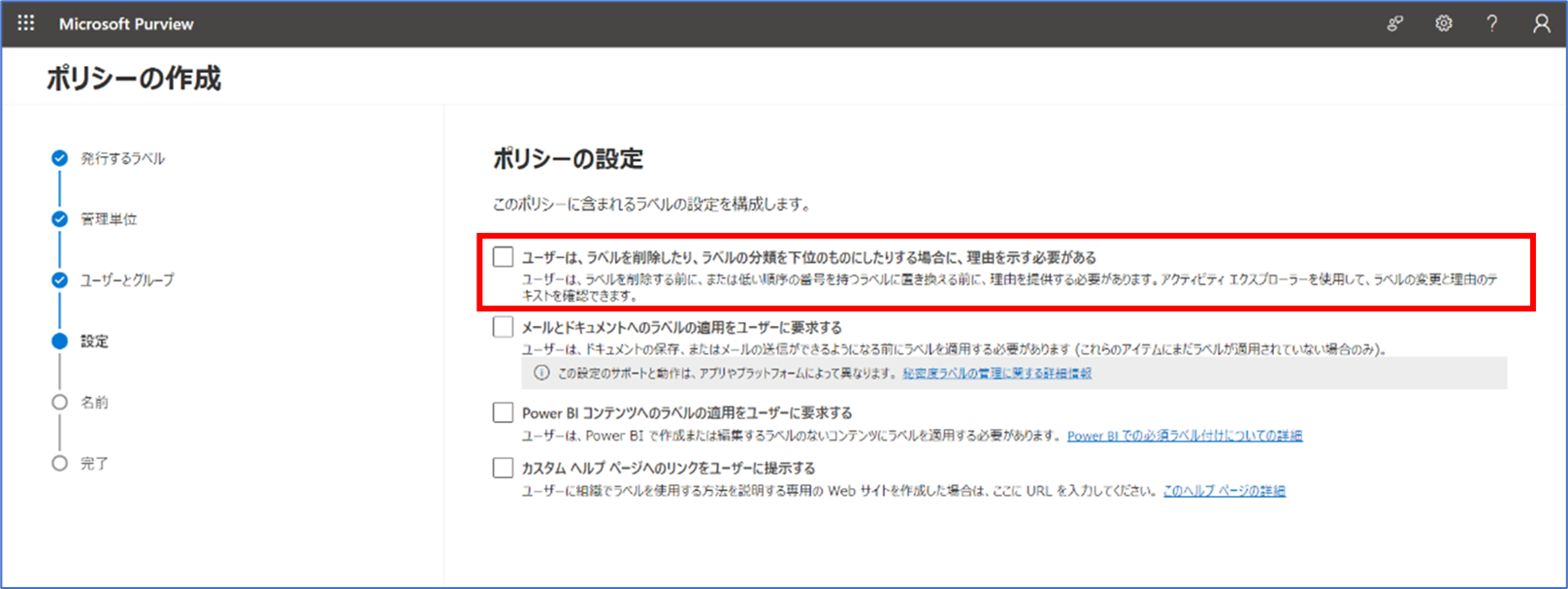Viewport: 1568px width, 589px height.
Task: Click notice text この設定のサポートと動作は
Action: pos(728,374)
